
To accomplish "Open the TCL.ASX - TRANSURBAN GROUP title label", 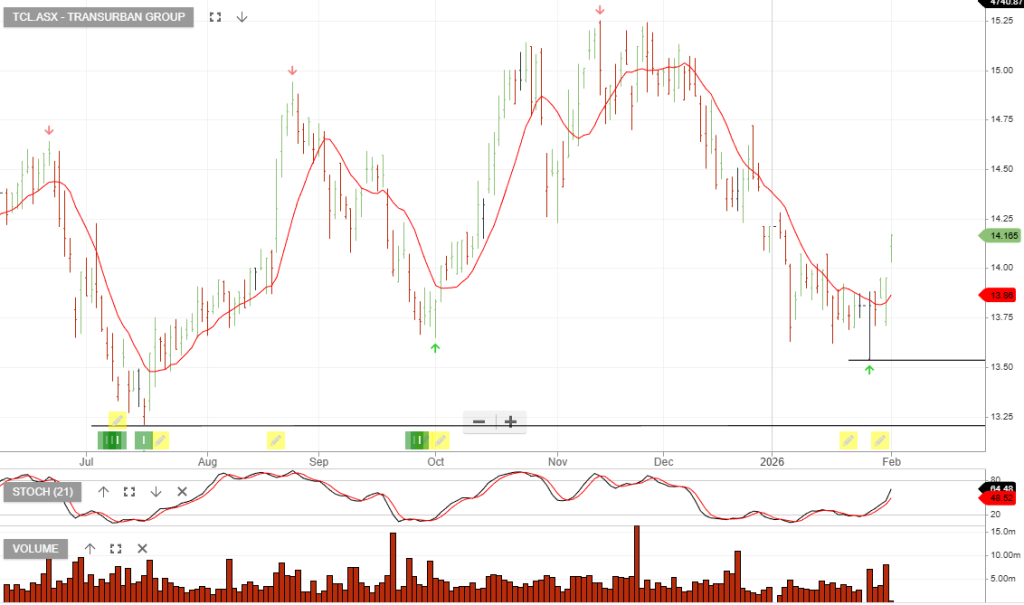I will coord(99,17).
